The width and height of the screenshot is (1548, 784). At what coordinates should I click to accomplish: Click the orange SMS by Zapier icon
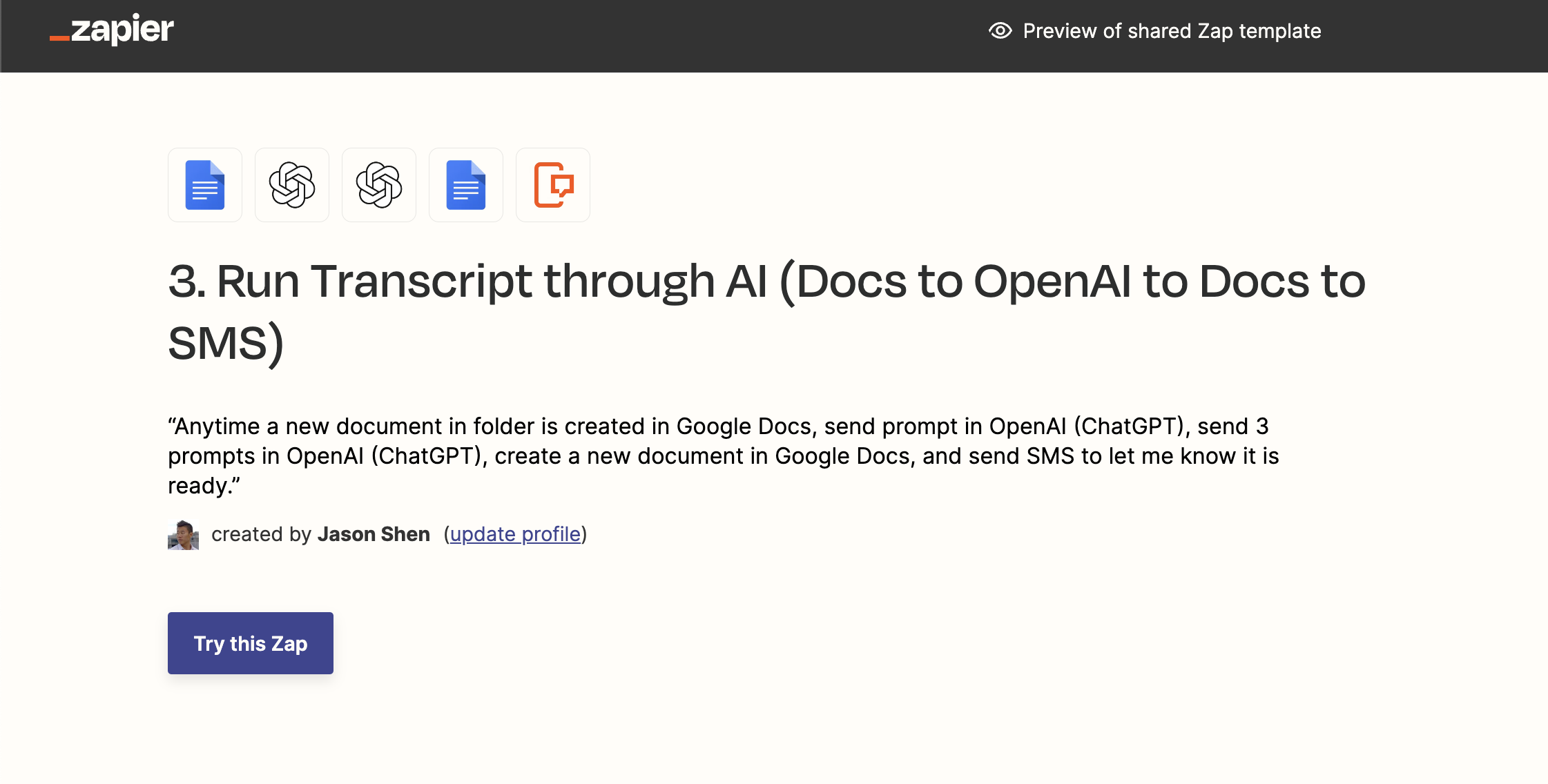[x=553, y=185]
